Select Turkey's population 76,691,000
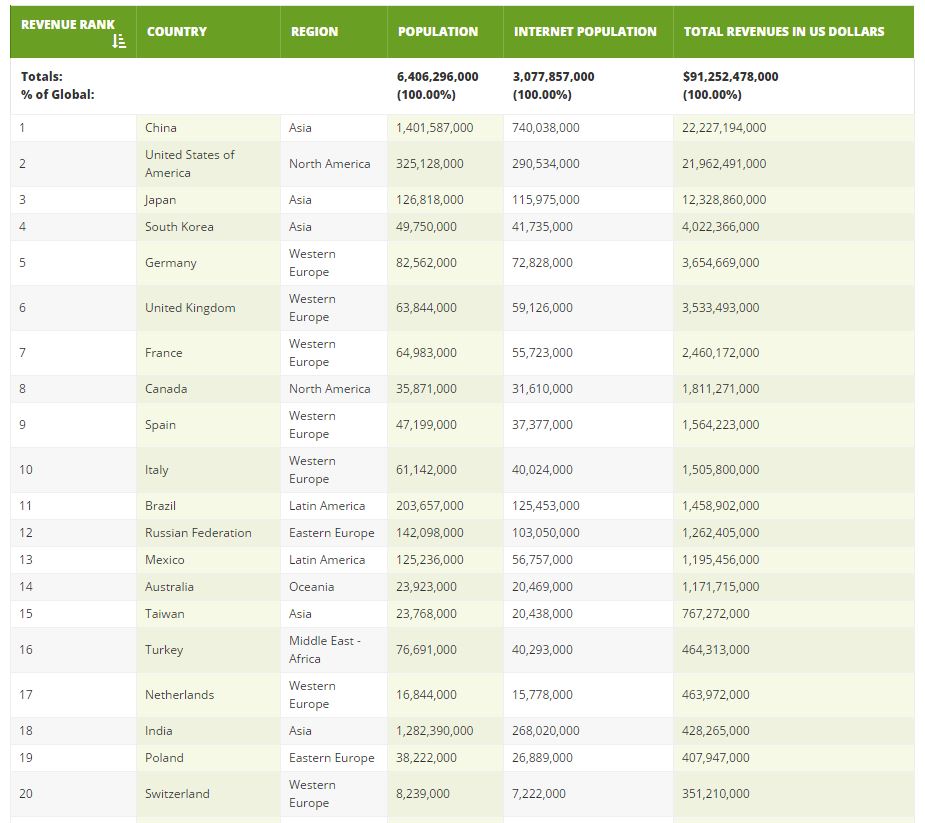 [x=426, y=650]
